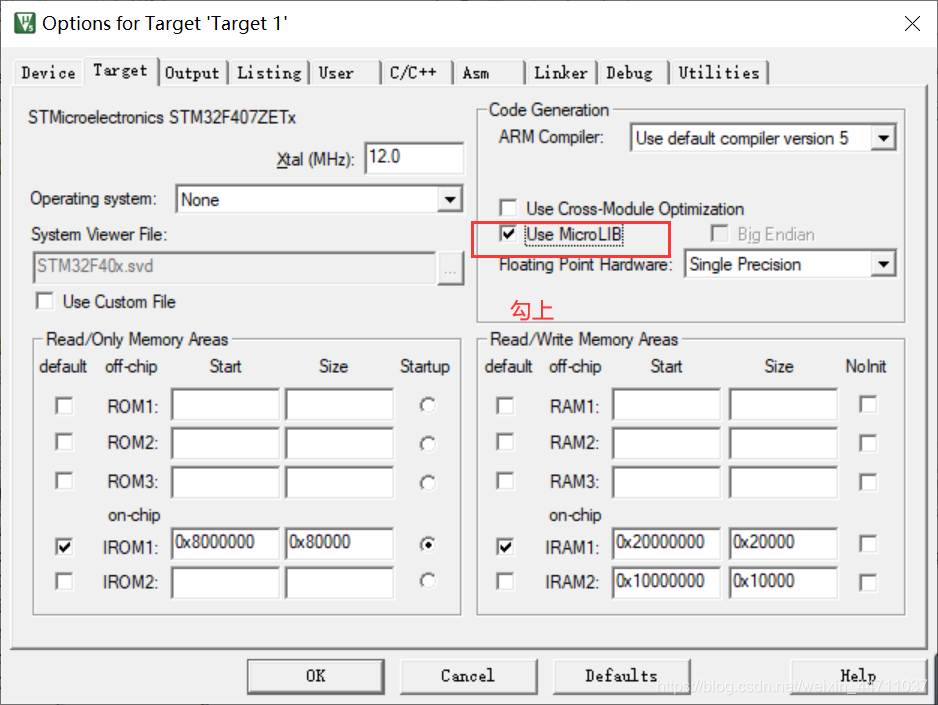Confirm settings with OK button
This screenshot has height=705, width=938.
click(x=315, y=676)
